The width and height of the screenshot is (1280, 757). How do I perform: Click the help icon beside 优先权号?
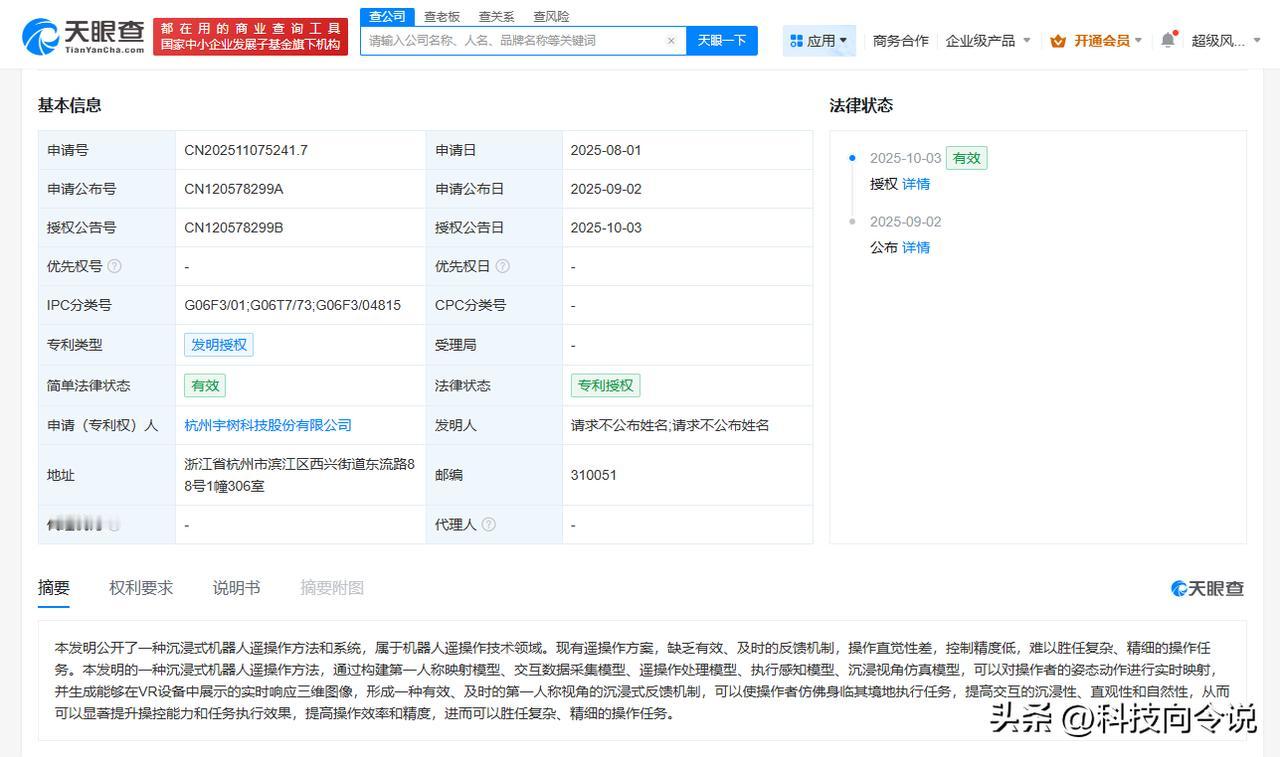114,266
